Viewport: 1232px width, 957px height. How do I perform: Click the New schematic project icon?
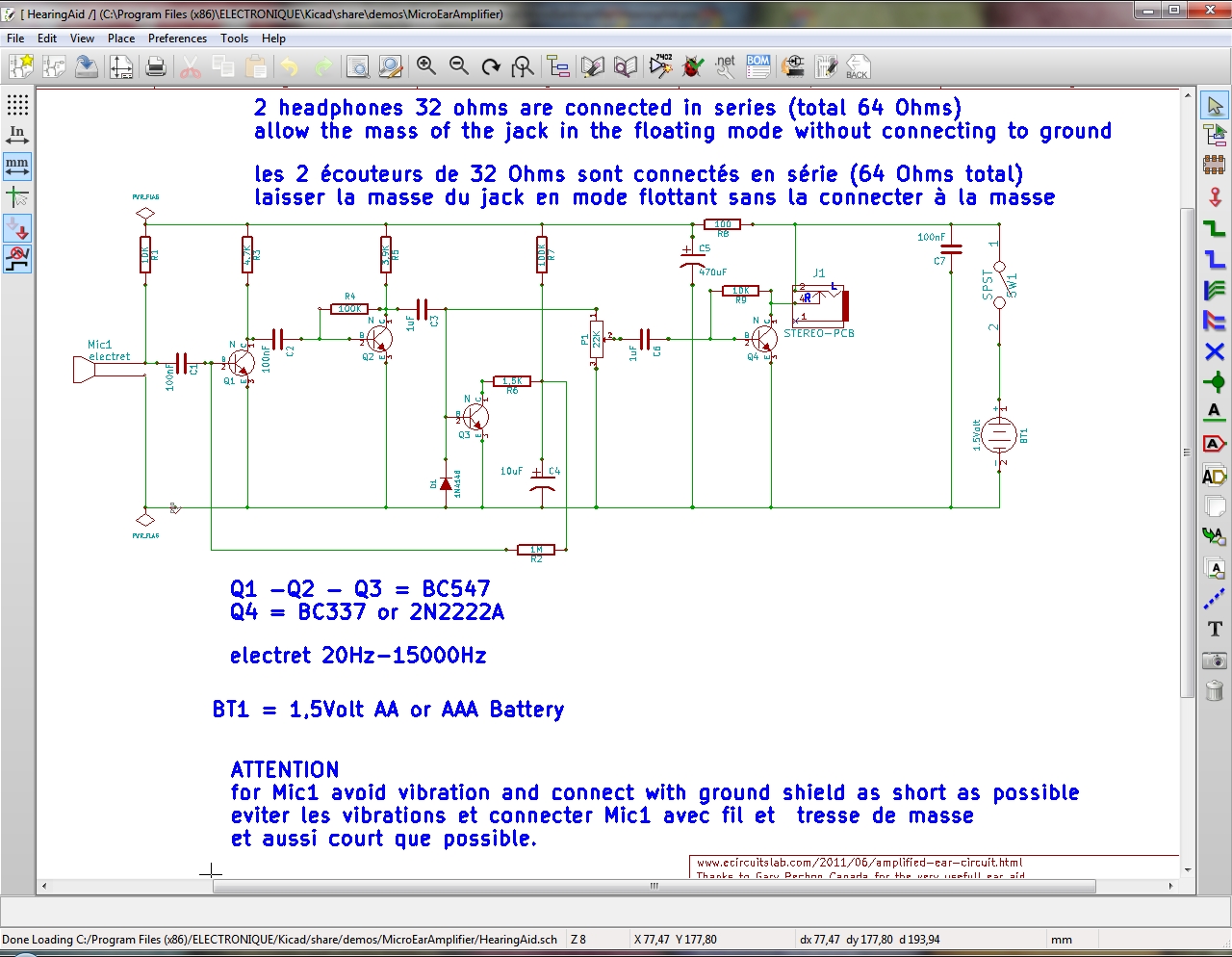click(x=21, y=66)
